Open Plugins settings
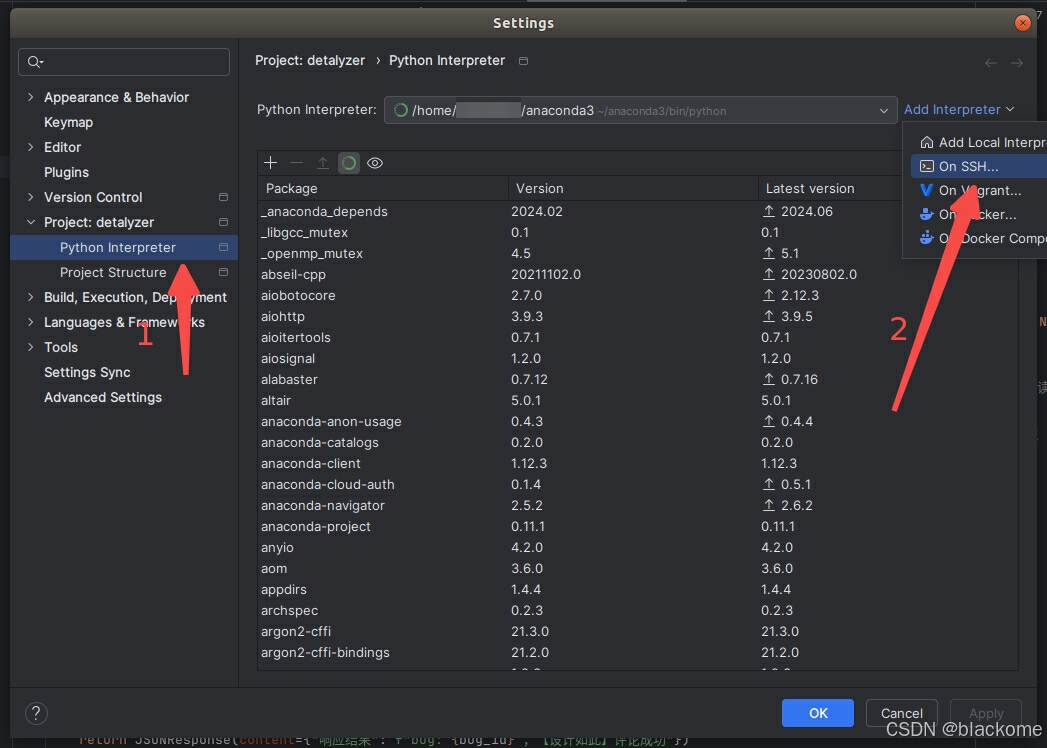 tap(66, 172)
